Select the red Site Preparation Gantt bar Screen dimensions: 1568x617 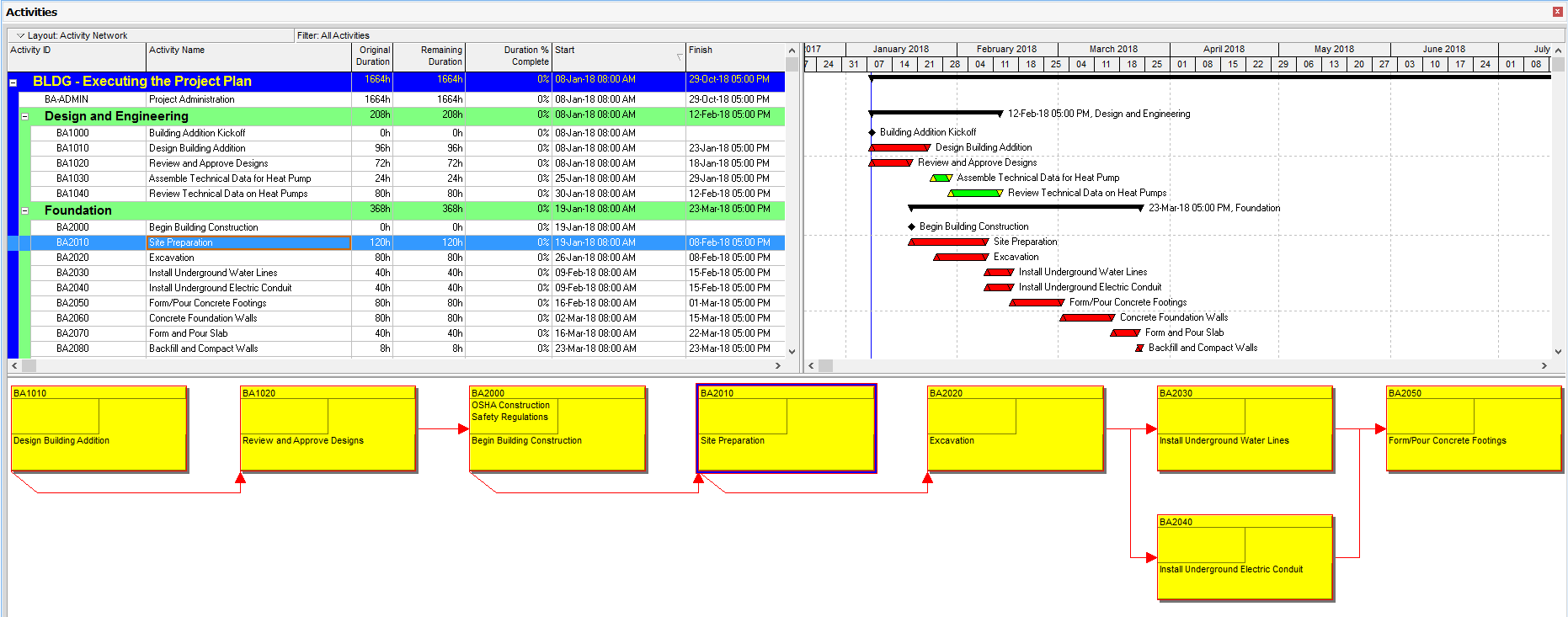click(x=948, y=242)
